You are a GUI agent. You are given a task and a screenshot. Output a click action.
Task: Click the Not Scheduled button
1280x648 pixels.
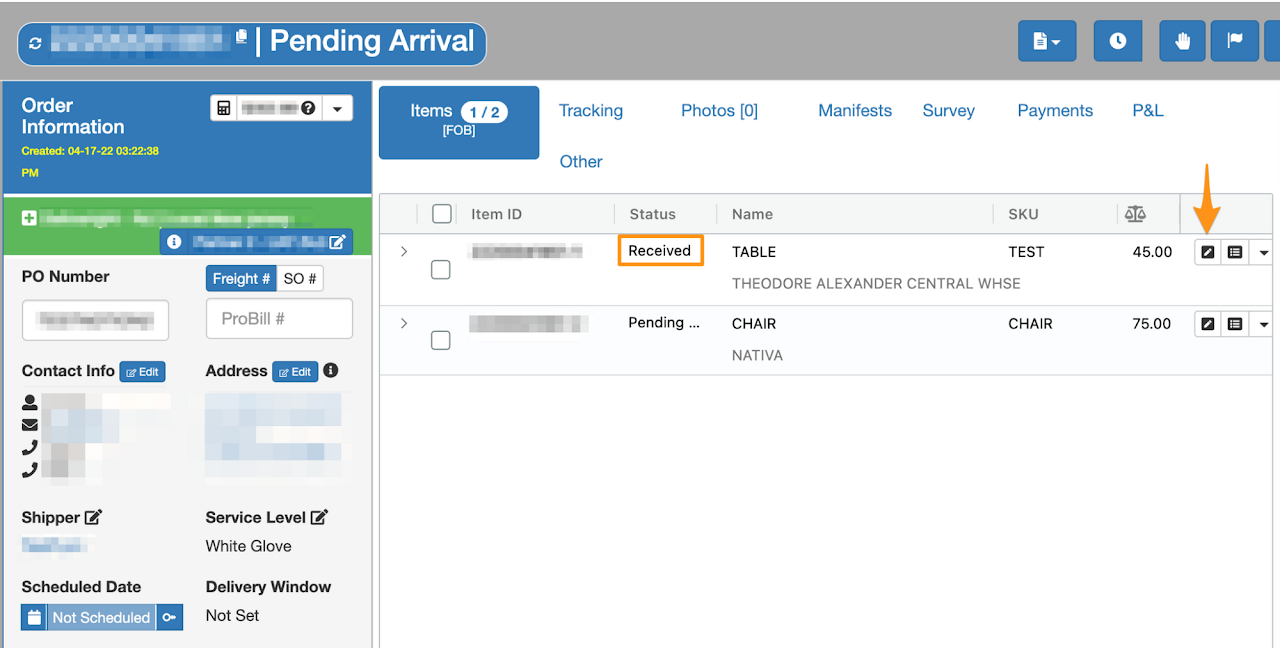click(101, 617)
